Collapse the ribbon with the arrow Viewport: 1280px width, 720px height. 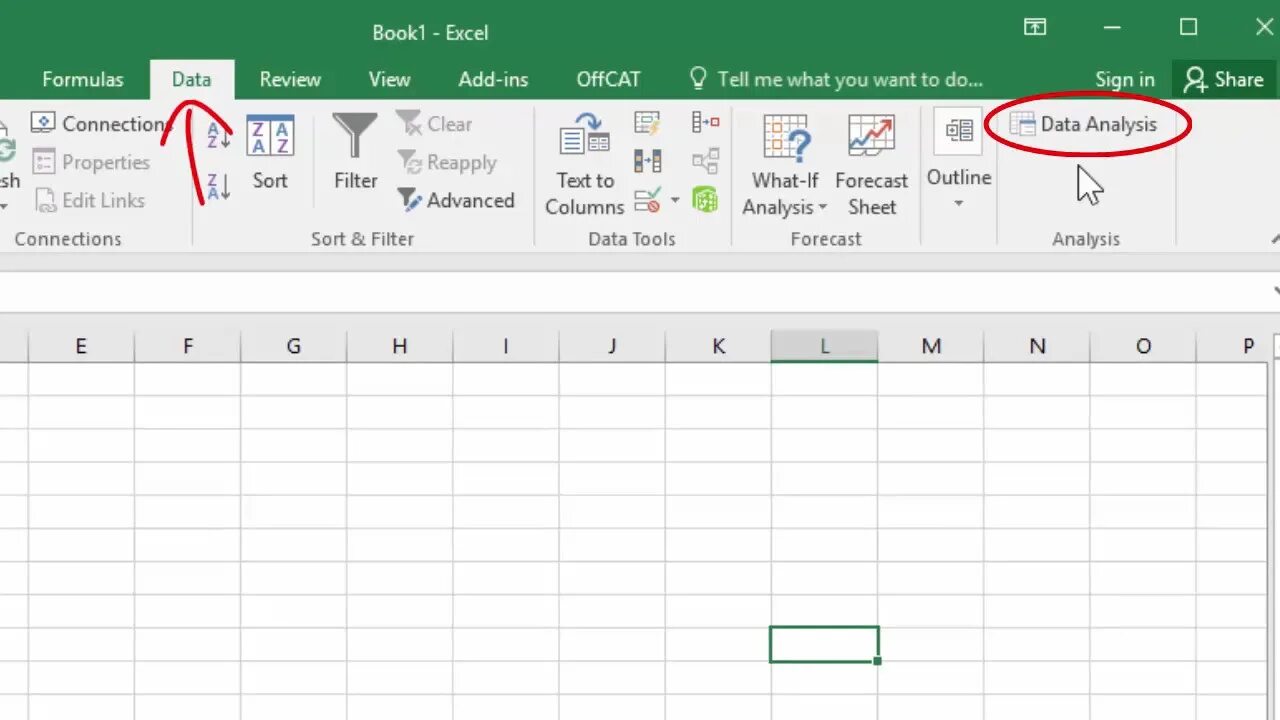tap(1275, 239)
